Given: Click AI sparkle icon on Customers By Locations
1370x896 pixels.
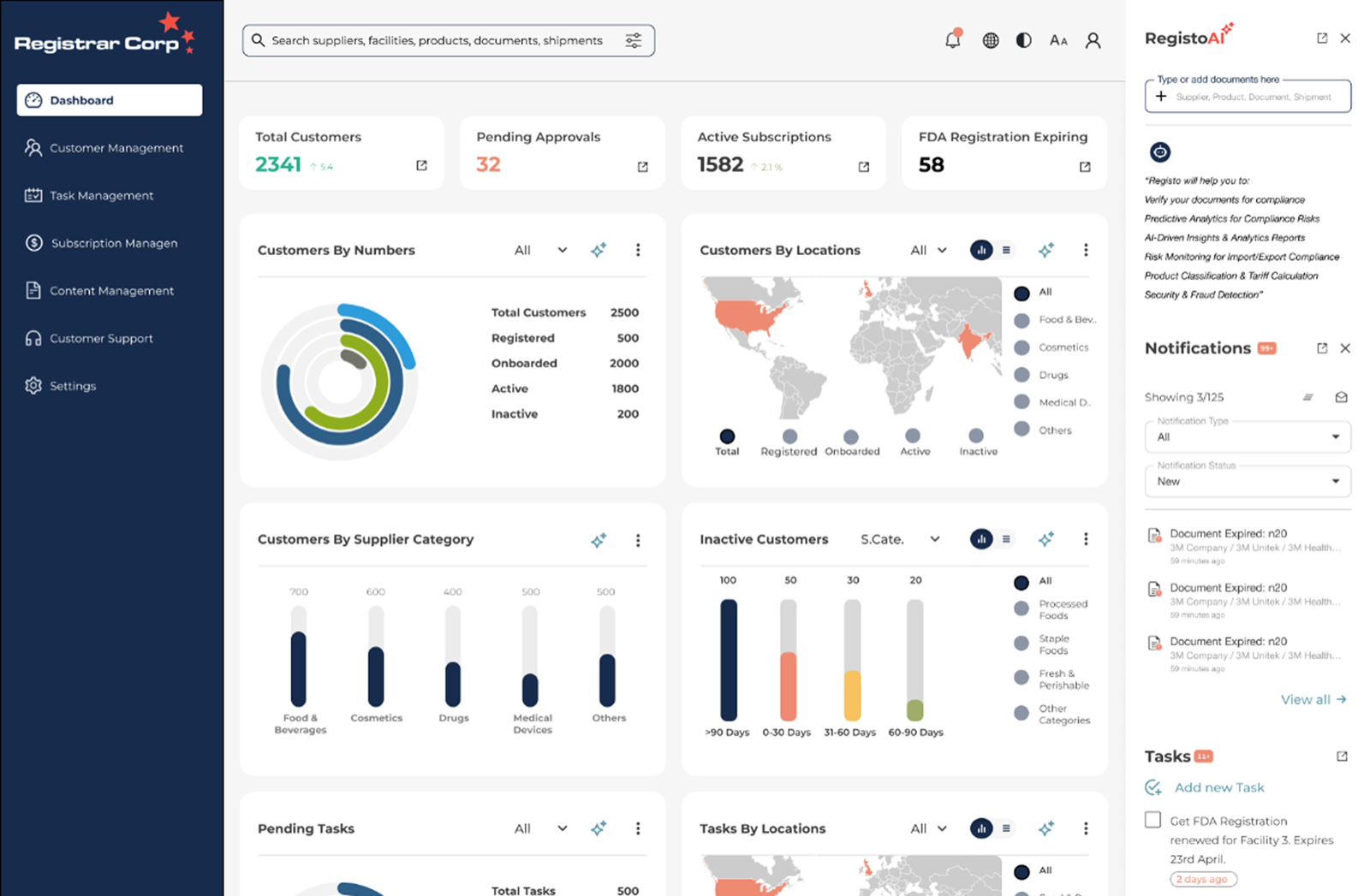Looking at the screenshot, I should click(x=1046, y=250).
